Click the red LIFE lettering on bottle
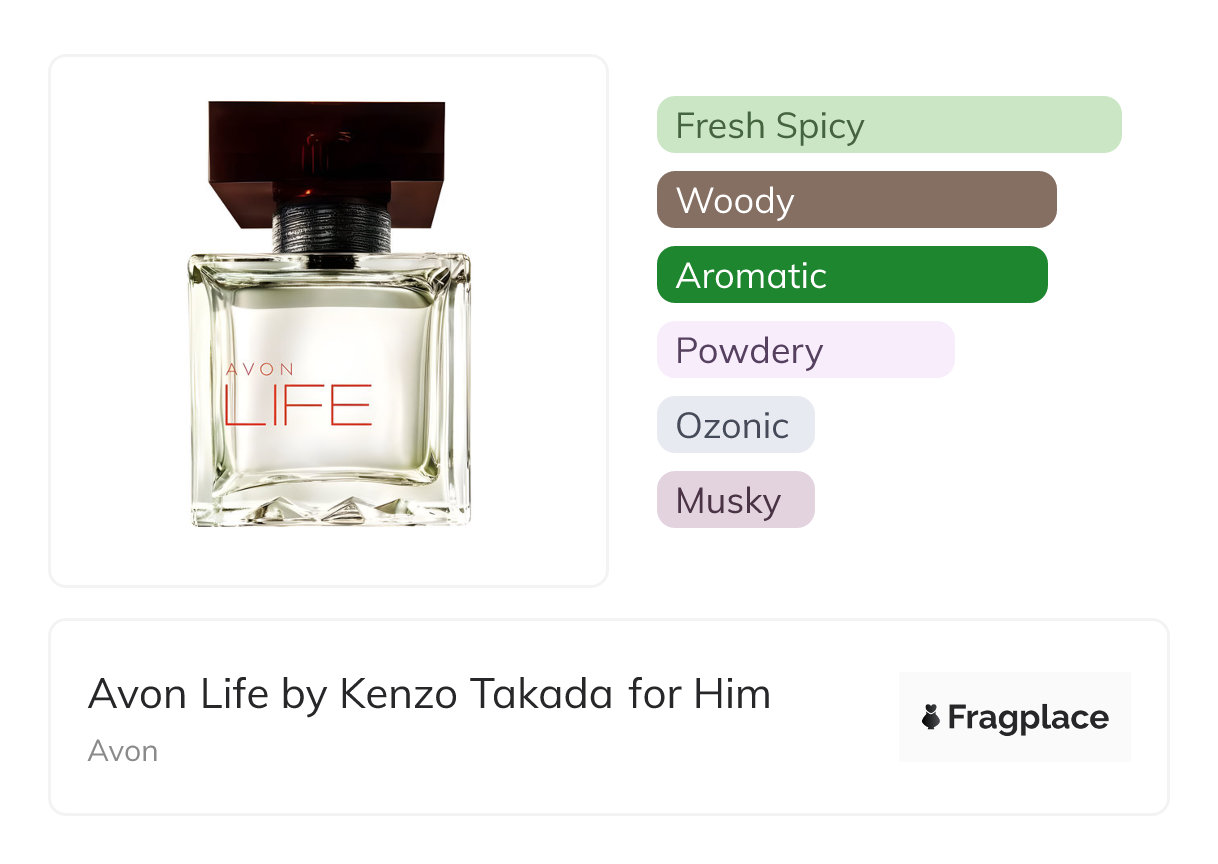The image size is (1218, 864). point(298,404)
